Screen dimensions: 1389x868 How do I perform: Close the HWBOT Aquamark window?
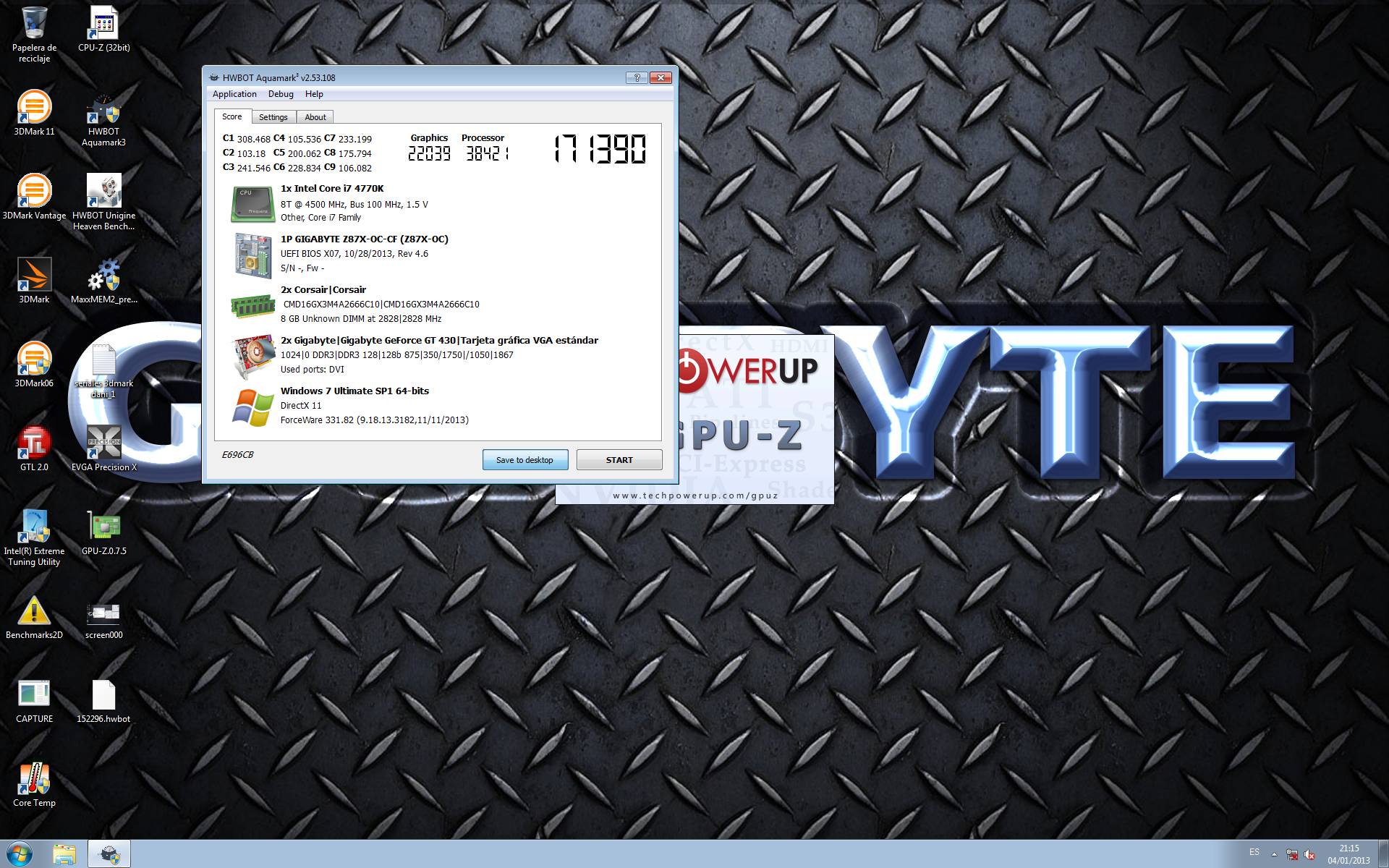pos(660,77)
